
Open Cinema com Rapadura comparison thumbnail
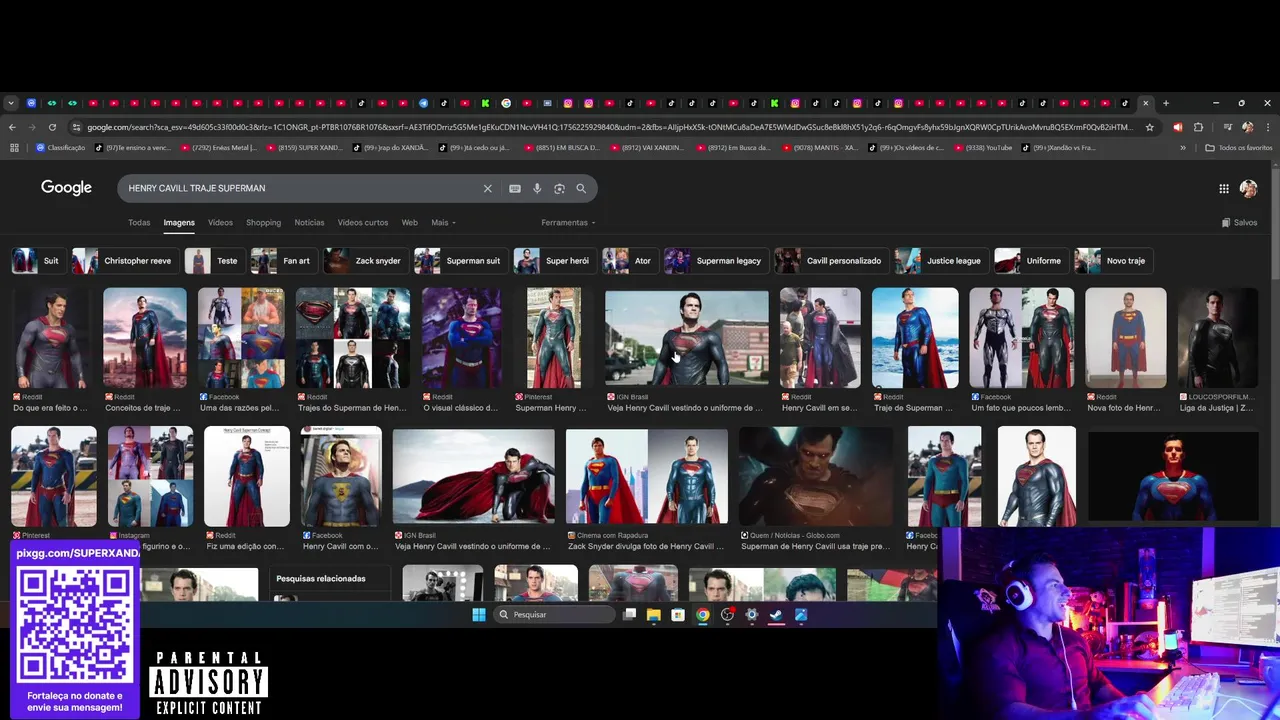[647, 477]
